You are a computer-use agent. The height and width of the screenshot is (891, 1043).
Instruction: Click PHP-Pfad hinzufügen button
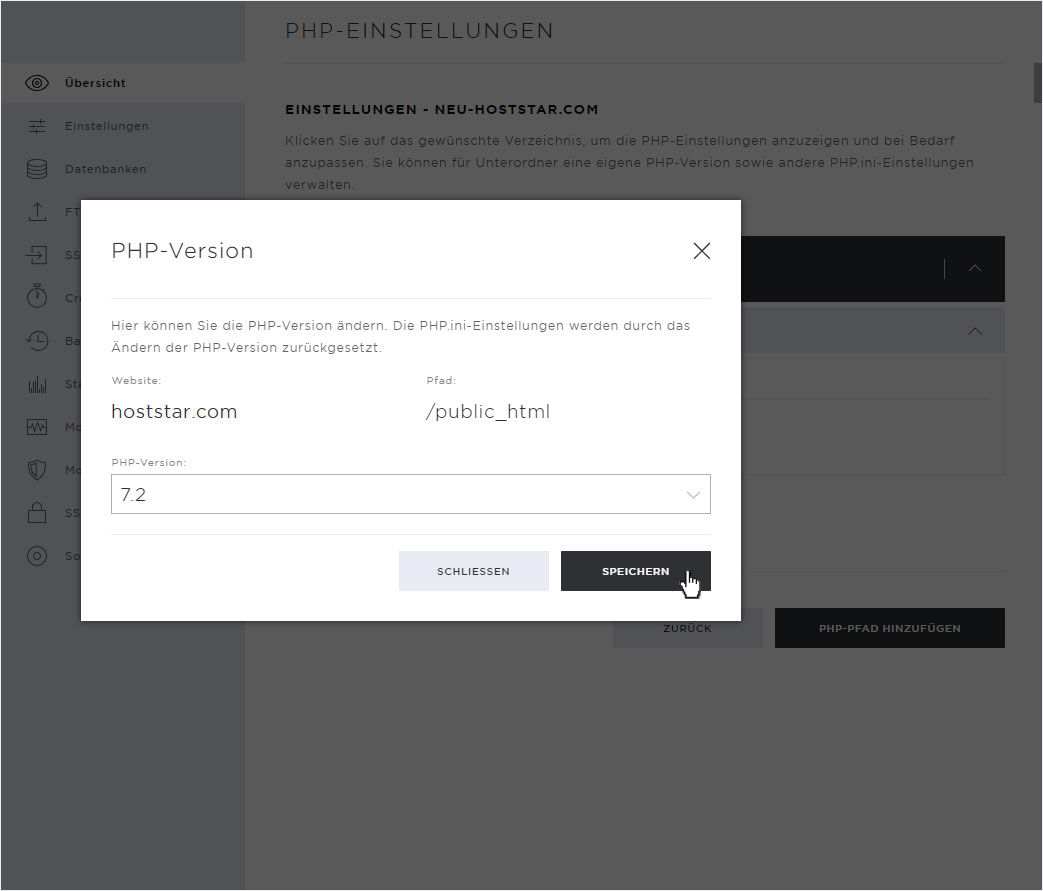click(x=889, y=627)
